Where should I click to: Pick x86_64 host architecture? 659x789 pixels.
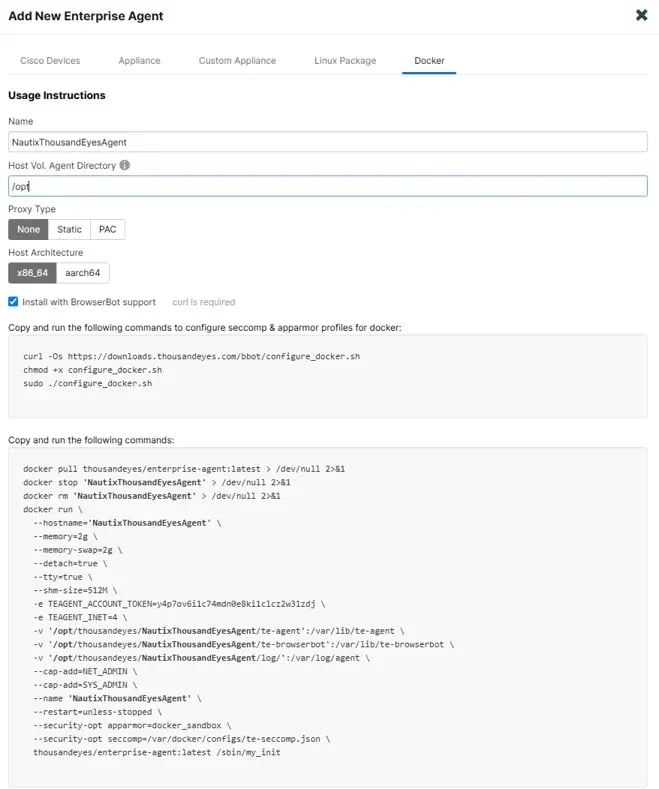[x=32, y=273]
